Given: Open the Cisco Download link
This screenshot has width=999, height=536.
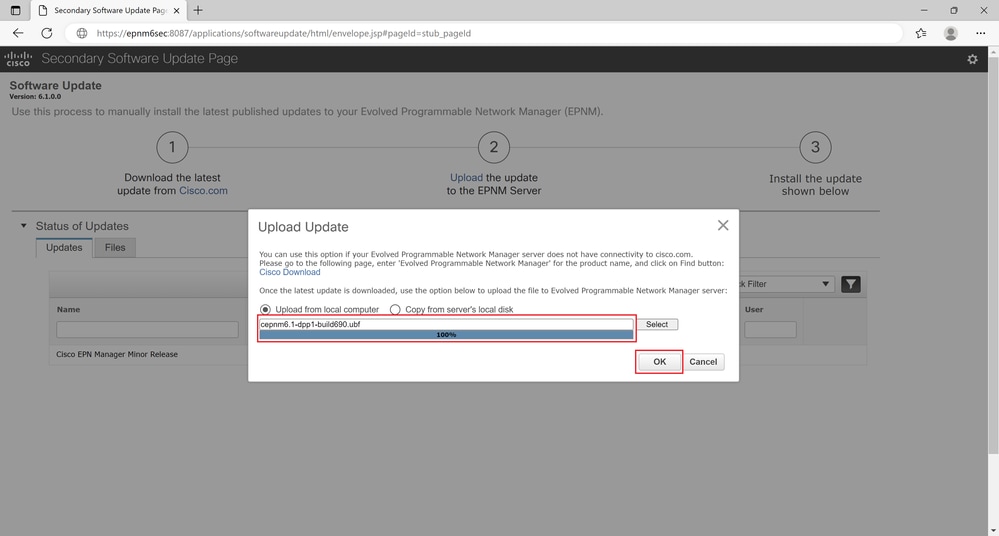Looking at the screenshot, I should click(x=290, y=272).
